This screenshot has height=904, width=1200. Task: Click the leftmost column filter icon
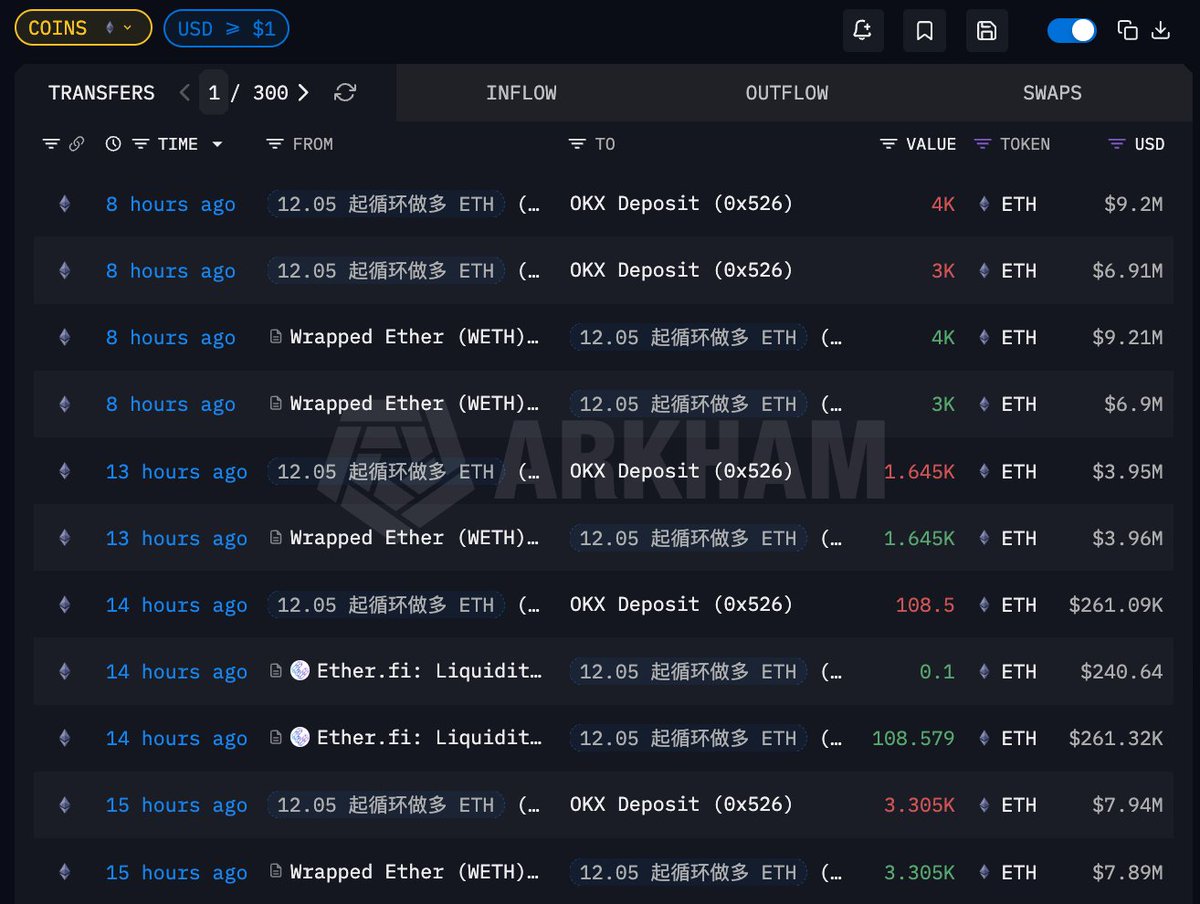tap(51, 144)
